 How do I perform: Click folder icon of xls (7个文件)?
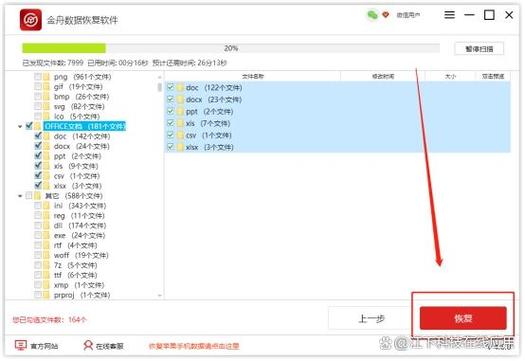point(180,123)
